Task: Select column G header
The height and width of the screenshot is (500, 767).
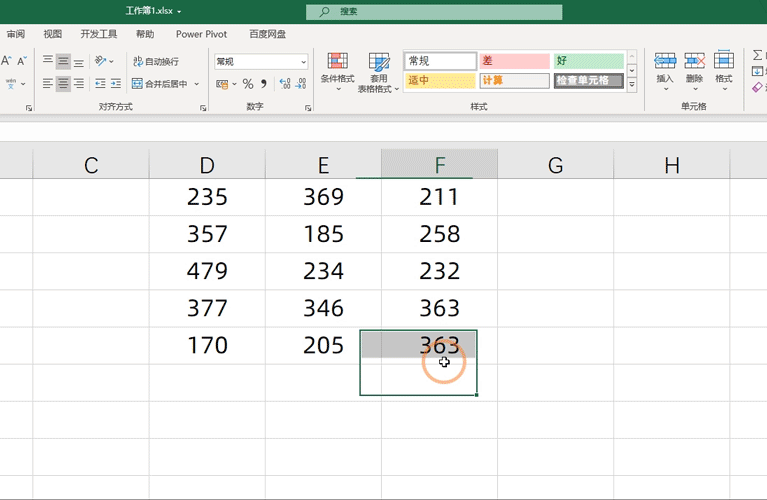Action: pyautogui.click(x=556, y=165)
